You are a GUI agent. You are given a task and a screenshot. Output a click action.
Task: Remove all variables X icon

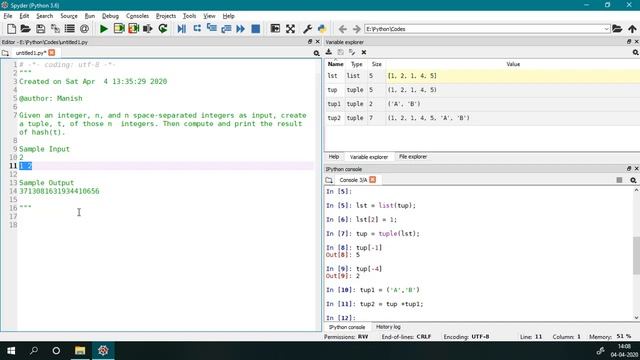364,52
